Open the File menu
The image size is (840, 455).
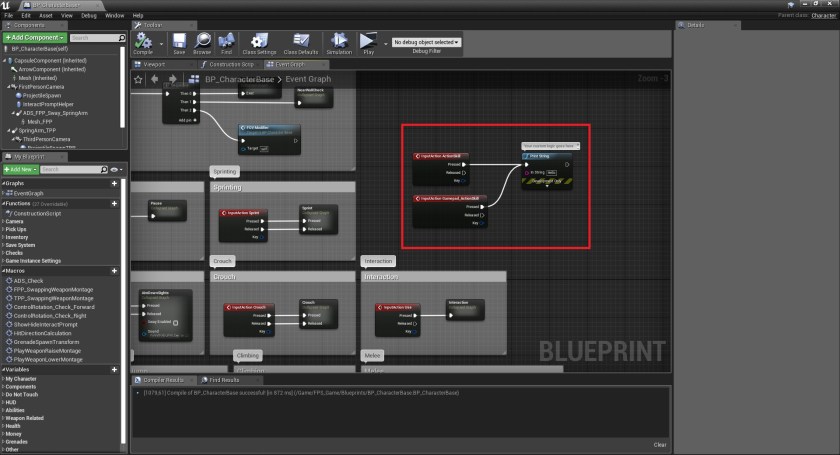pyautogui.click(x=9, y=16)
